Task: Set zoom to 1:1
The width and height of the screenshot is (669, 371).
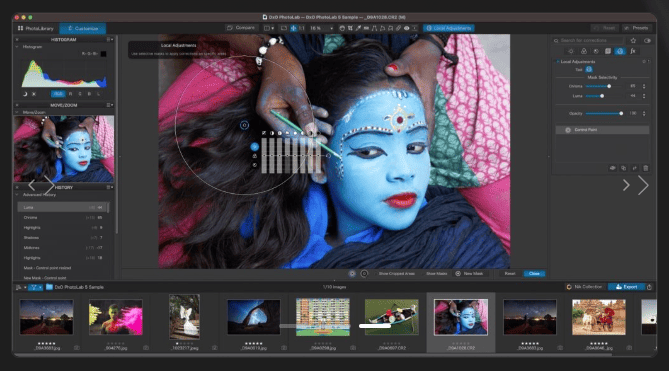Action: [302, 28]
